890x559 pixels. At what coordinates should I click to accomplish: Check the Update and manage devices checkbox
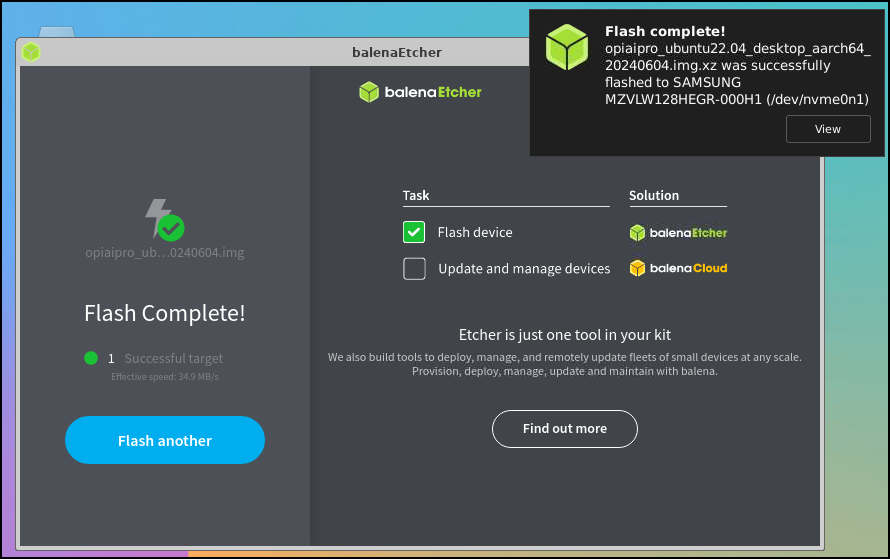pos(414,268)
